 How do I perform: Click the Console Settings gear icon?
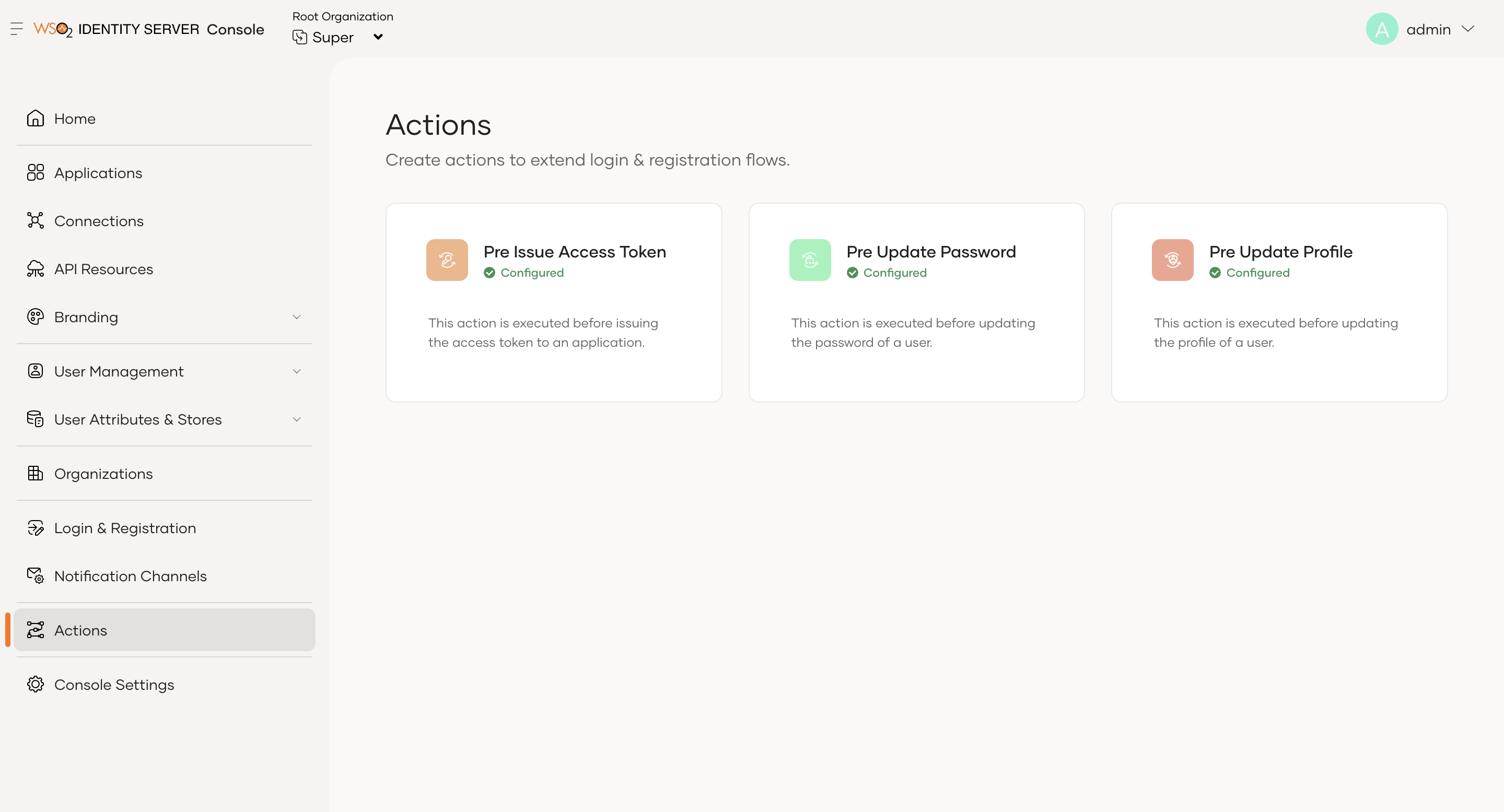click(36, 684)
